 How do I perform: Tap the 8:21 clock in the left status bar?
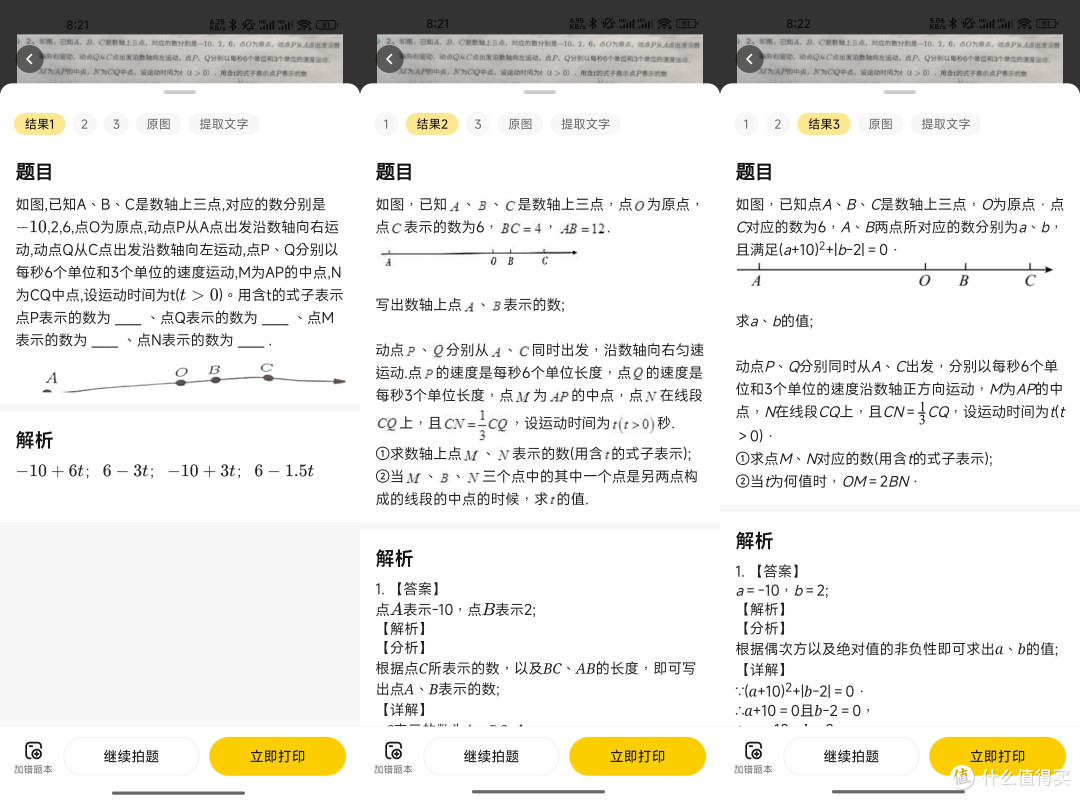[x=77, y=25]
